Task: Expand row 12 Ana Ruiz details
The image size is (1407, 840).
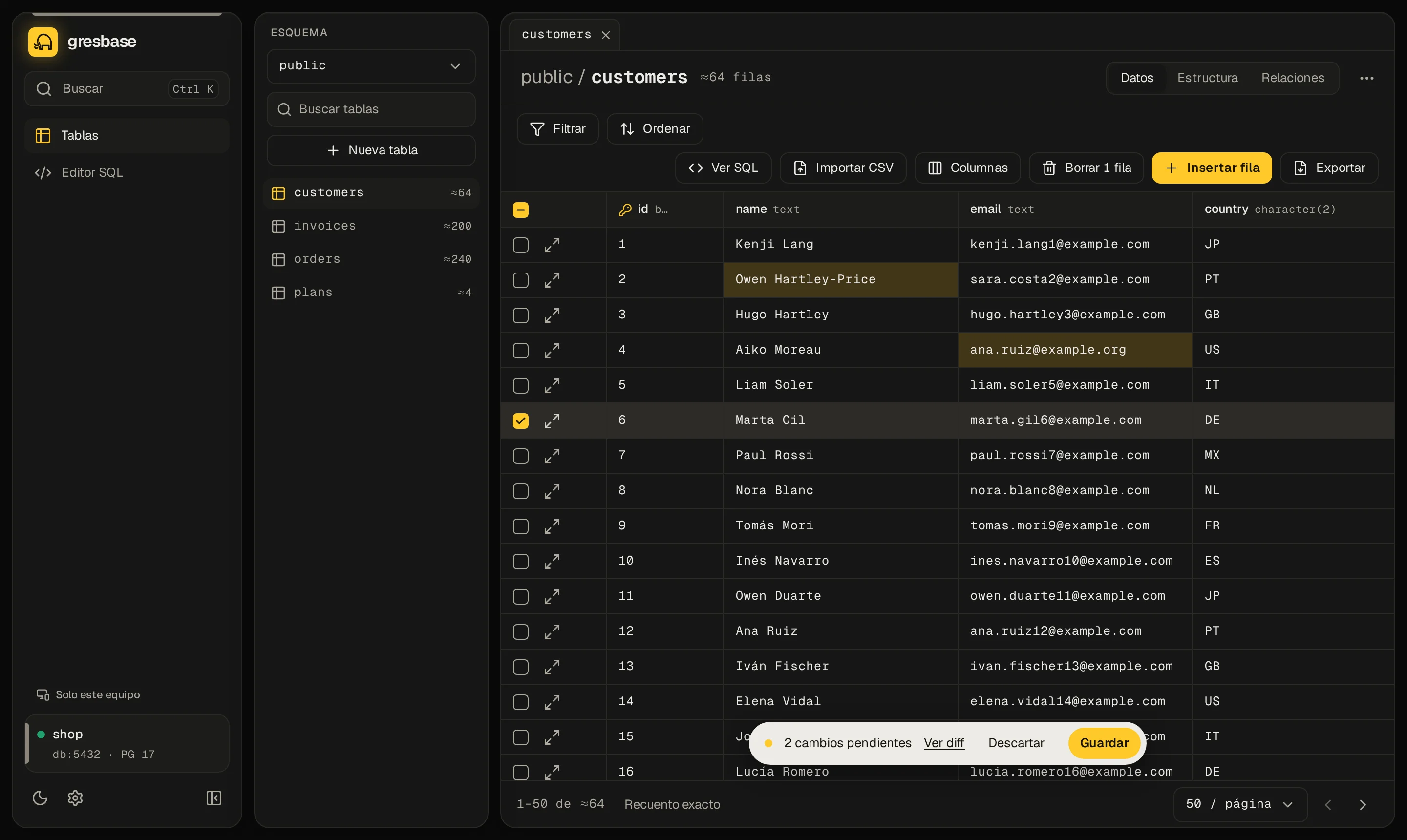Action: coord(552,631)
